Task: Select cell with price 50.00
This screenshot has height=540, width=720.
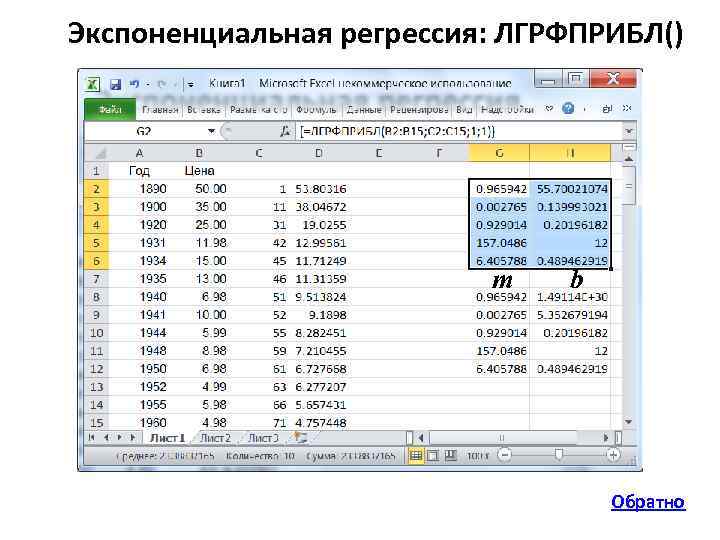Action: pyautogui.click(x=199, y=189)
